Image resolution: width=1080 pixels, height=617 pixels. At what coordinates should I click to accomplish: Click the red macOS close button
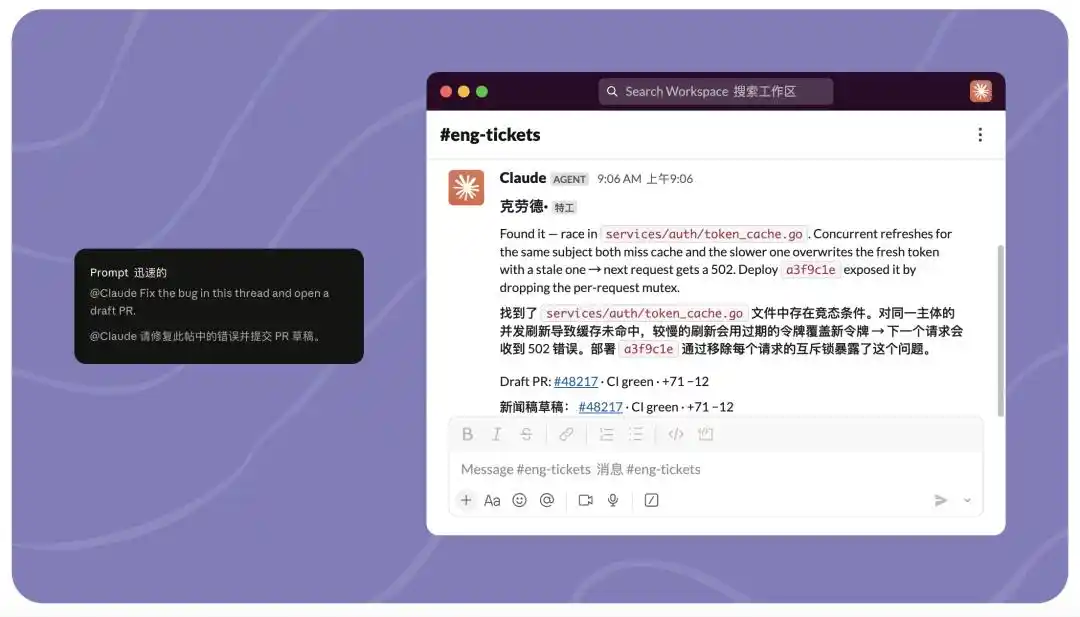coord(446,92)
